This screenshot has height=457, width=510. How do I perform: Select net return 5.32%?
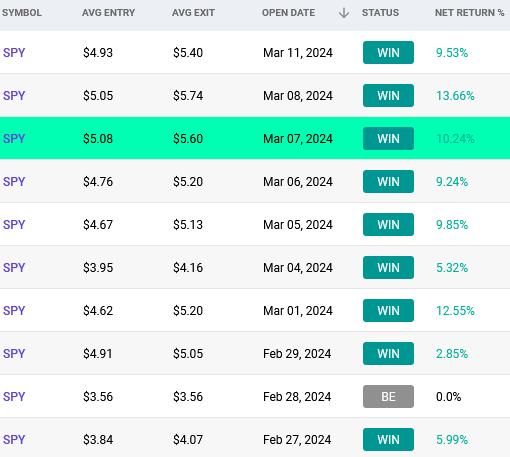[x=452, y=268]
